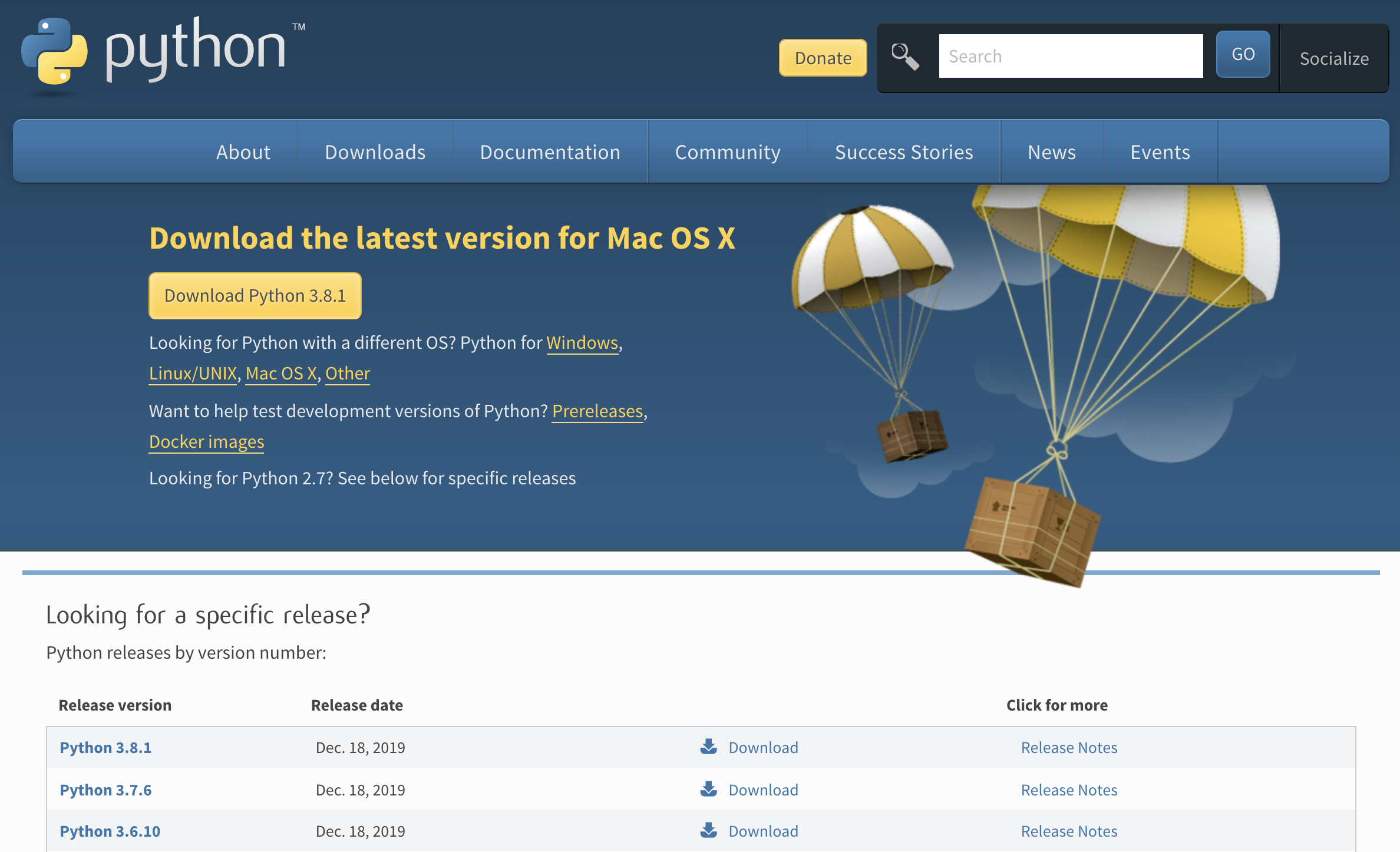Open the Docker images link
Screen dimensions: 1400x852
tap(207, 442)
